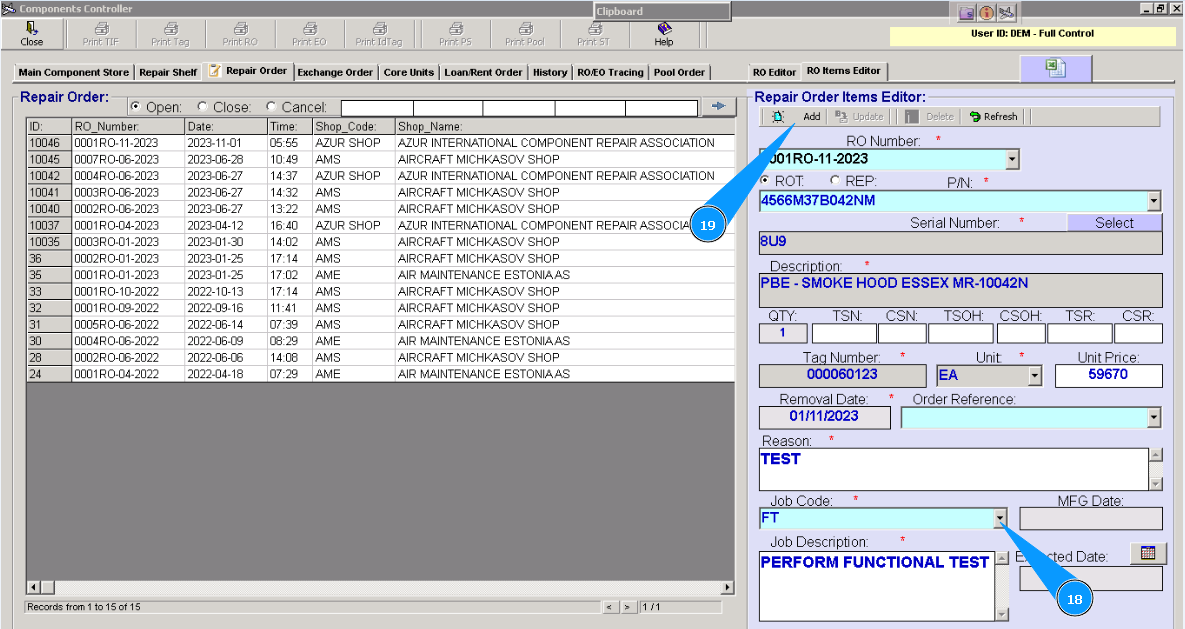Click the Print PS printer icon
The image size is (1185, 629).
tap(456, 28)
